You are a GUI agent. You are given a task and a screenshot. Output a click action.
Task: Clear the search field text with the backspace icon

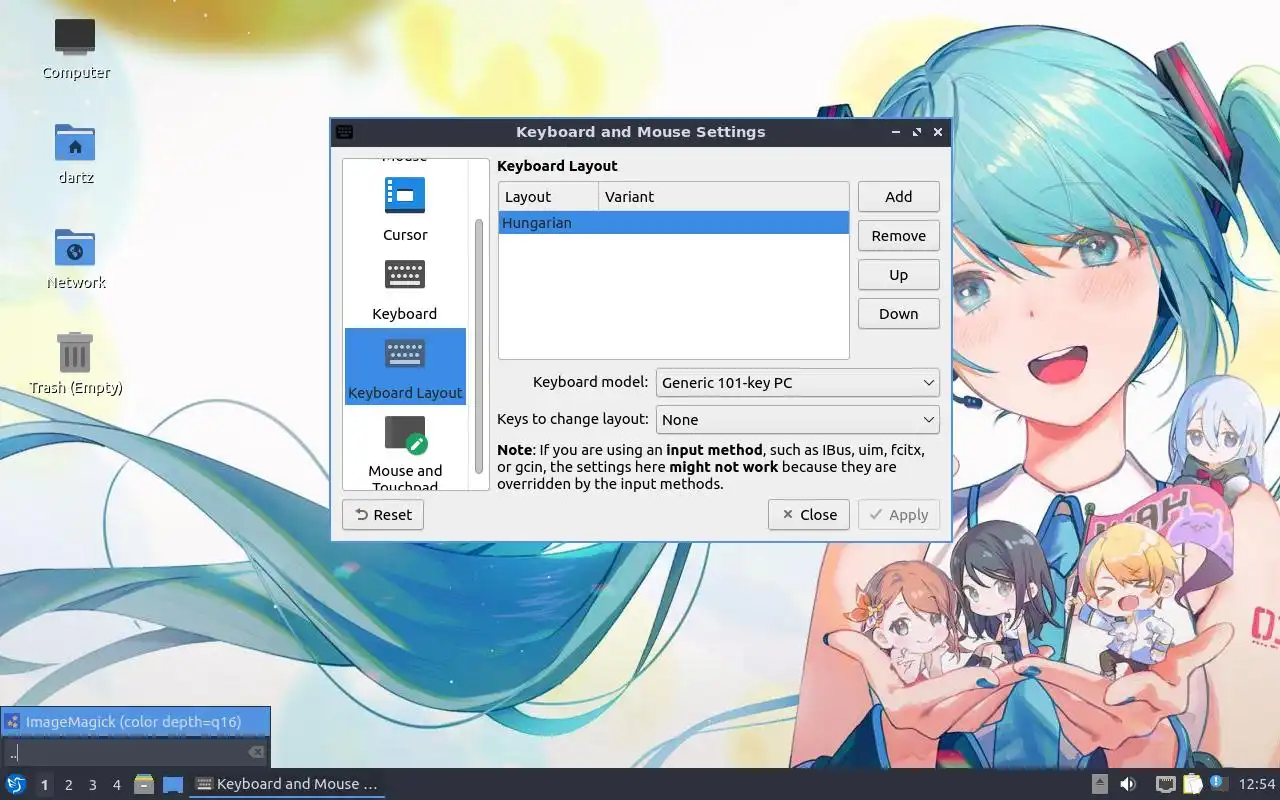coord(256,752)
